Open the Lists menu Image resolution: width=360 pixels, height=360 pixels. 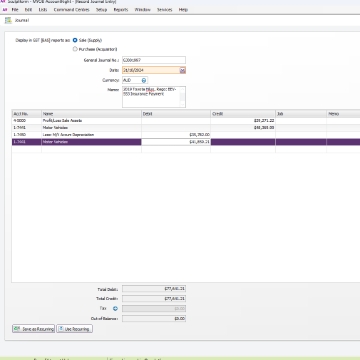43,10
